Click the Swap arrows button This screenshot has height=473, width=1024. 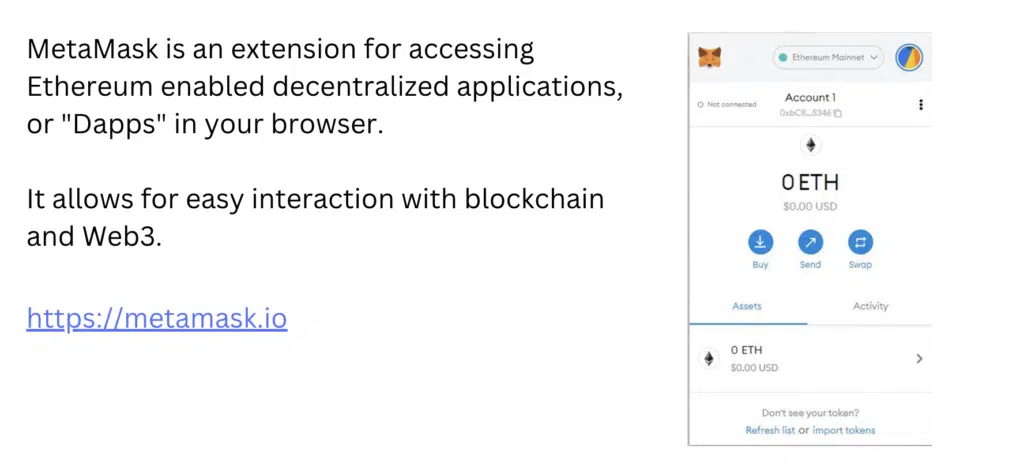coord(860,242)
